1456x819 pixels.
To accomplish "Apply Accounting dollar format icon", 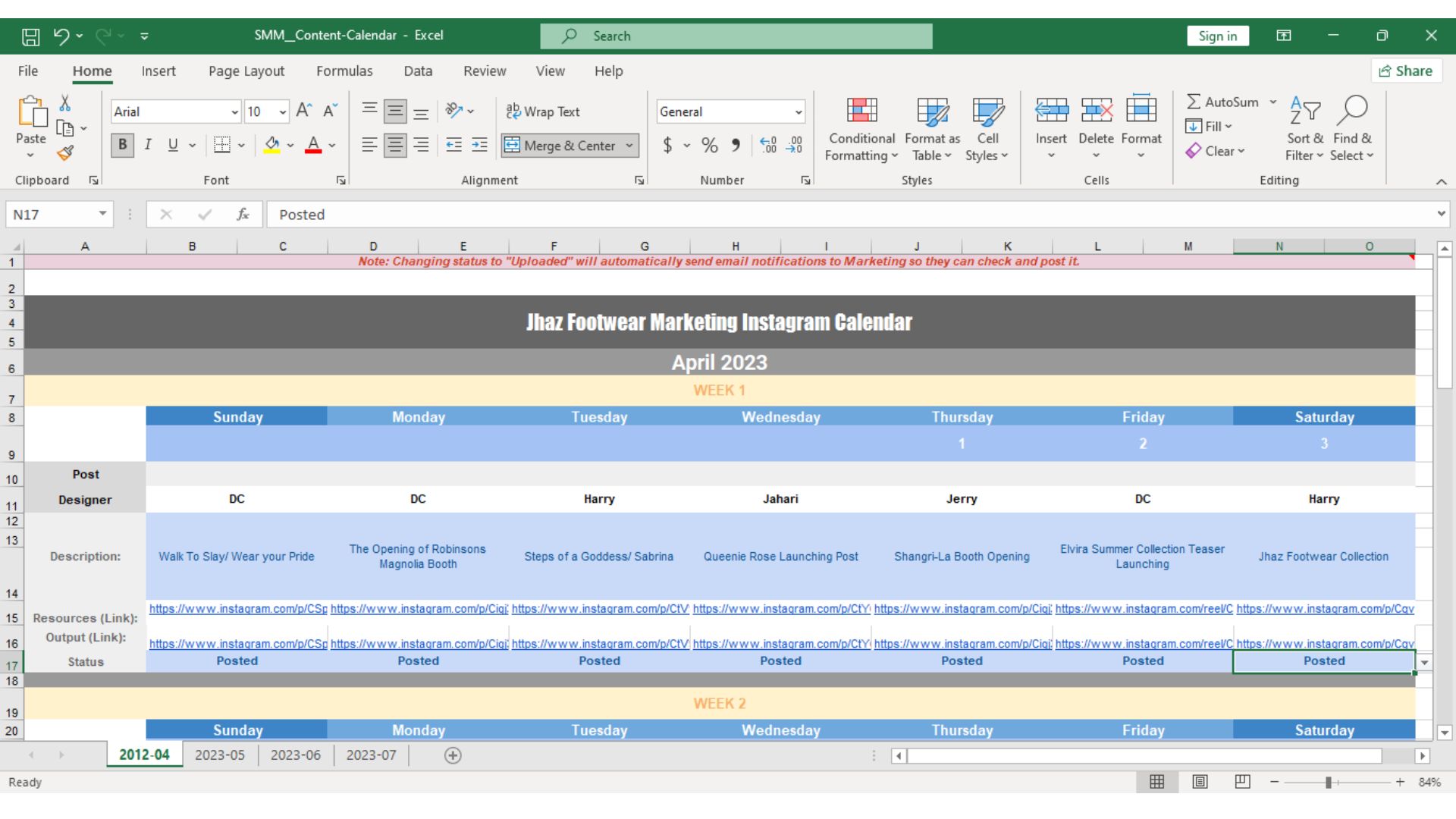I will [667, 145].
